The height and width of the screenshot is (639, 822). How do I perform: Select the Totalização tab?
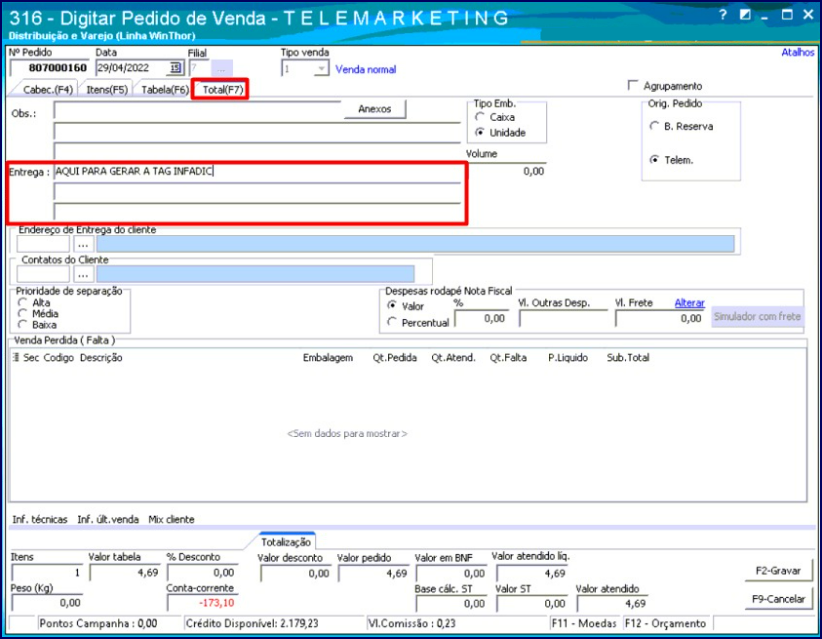[x=286, y=542]
